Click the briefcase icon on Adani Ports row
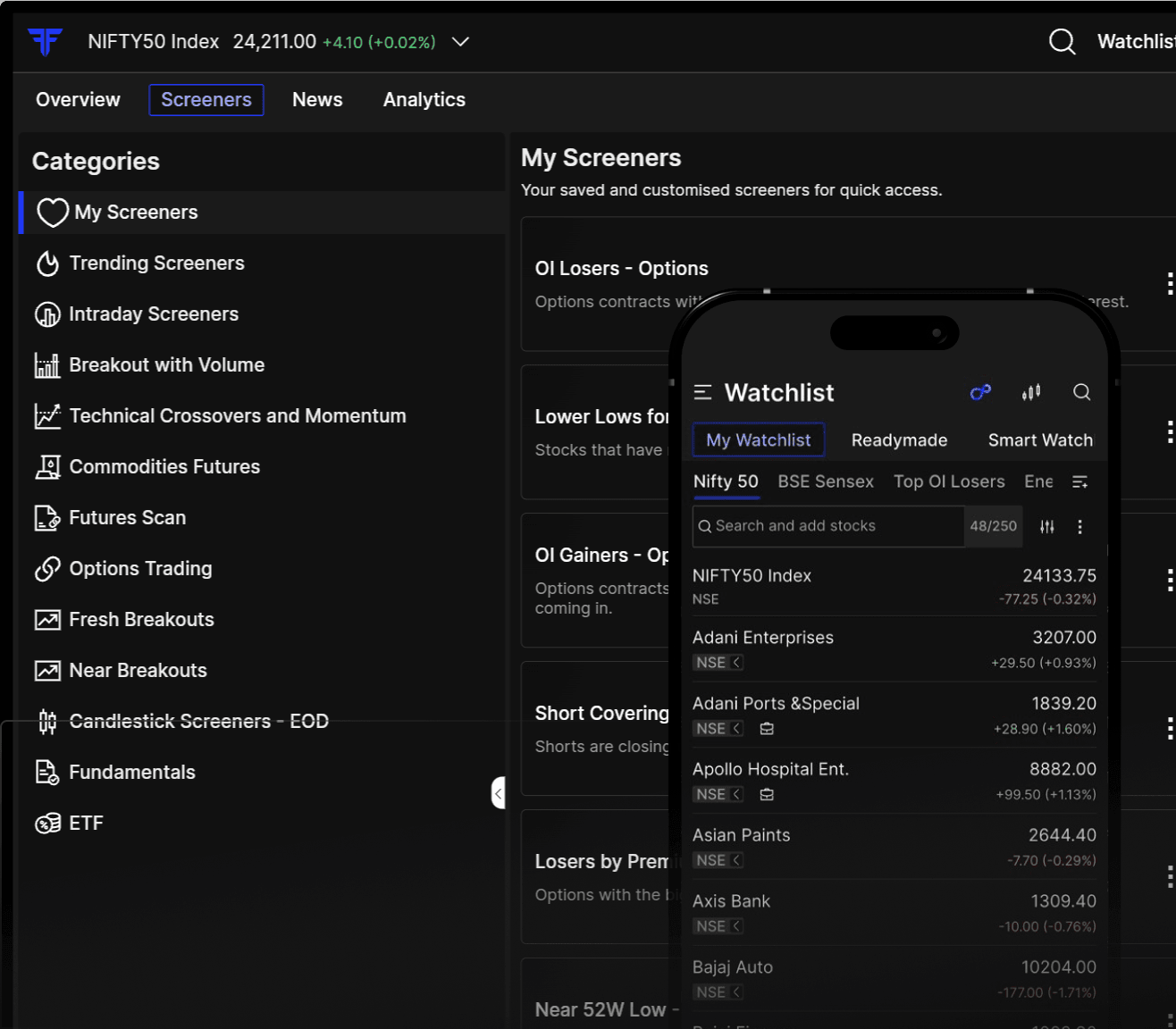 point(767,729)
